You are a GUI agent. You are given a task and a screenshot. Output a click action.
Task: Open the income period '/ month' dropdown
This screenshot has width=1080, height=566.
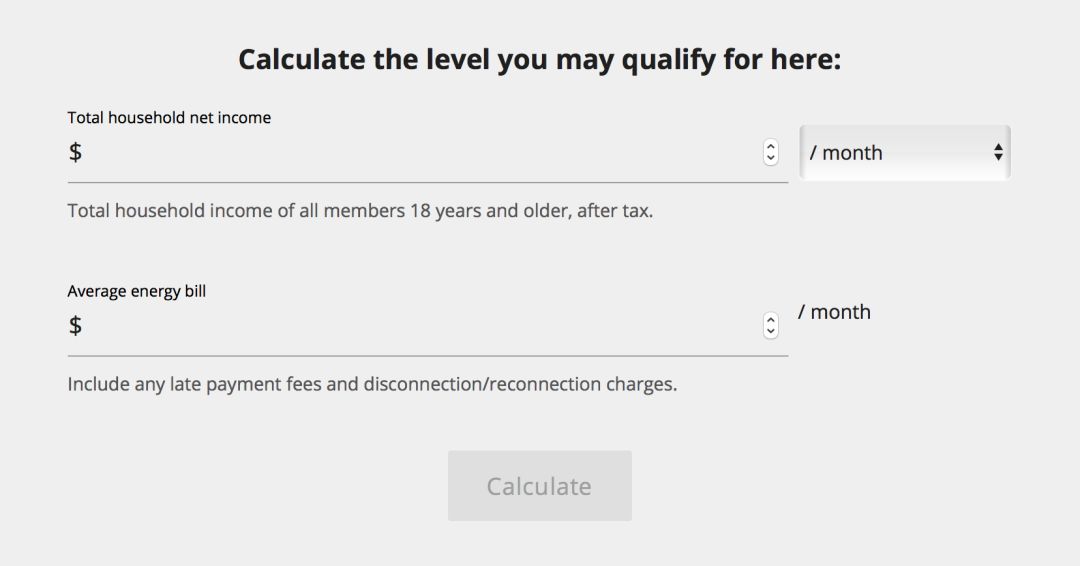click(x=904, y=152)
